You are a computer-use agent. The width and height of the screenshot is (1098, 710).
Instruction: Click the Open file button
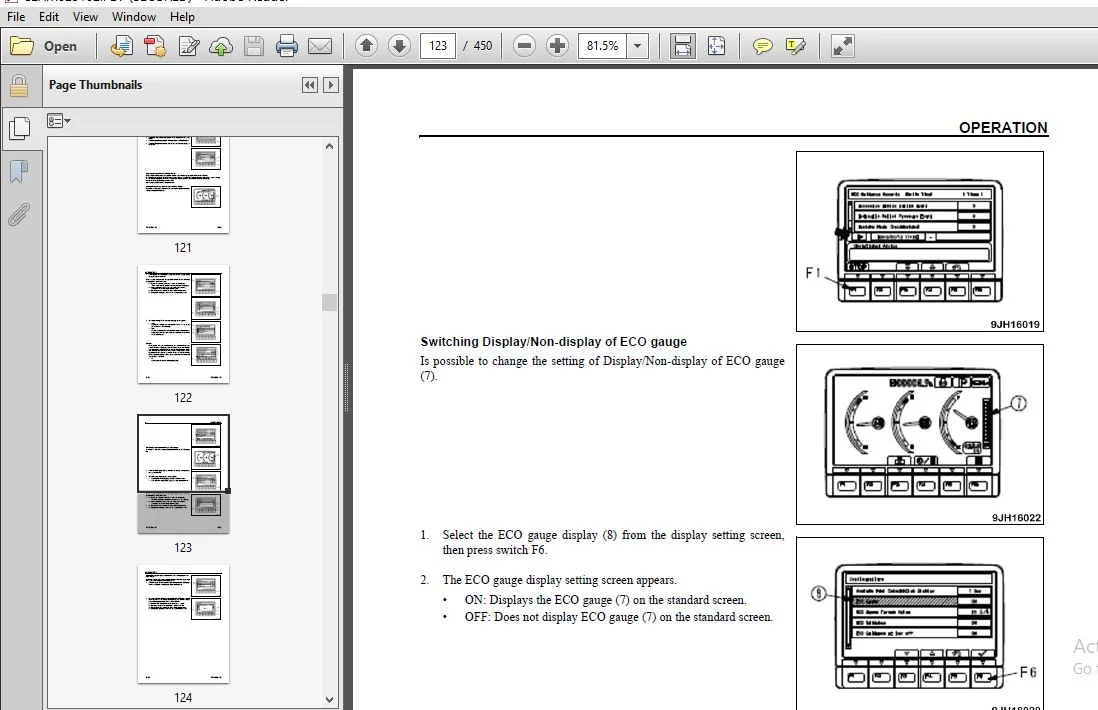click(43, 46)
